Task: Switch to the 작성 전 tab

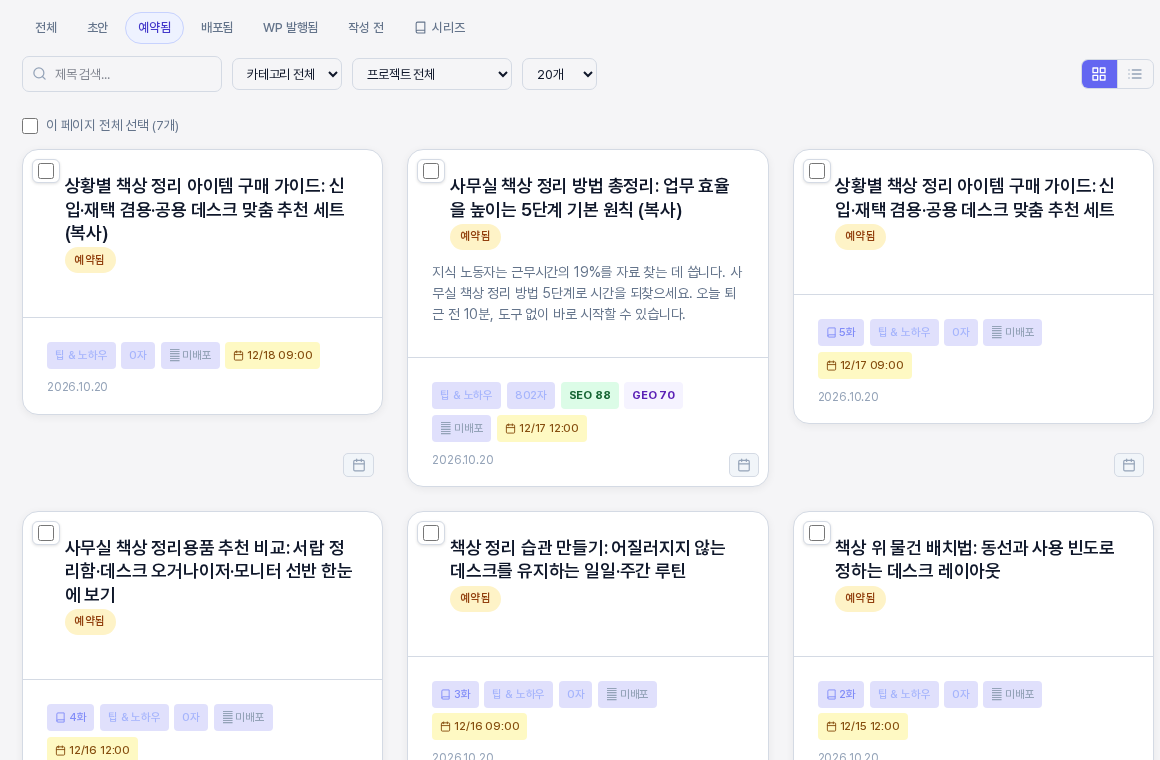Action: pyautogui.click(x=365, y=27)
